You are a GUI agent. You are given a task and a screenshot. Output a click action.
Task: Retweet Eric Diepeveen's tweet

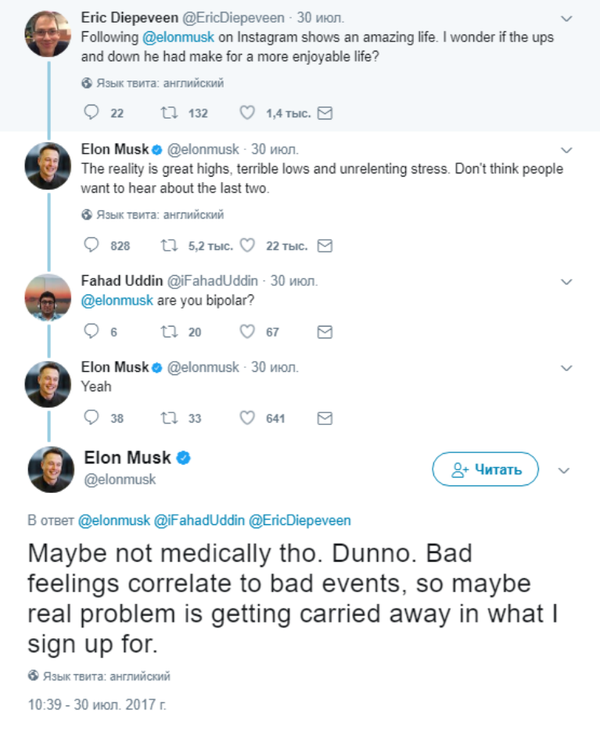(x=169, y=112)
